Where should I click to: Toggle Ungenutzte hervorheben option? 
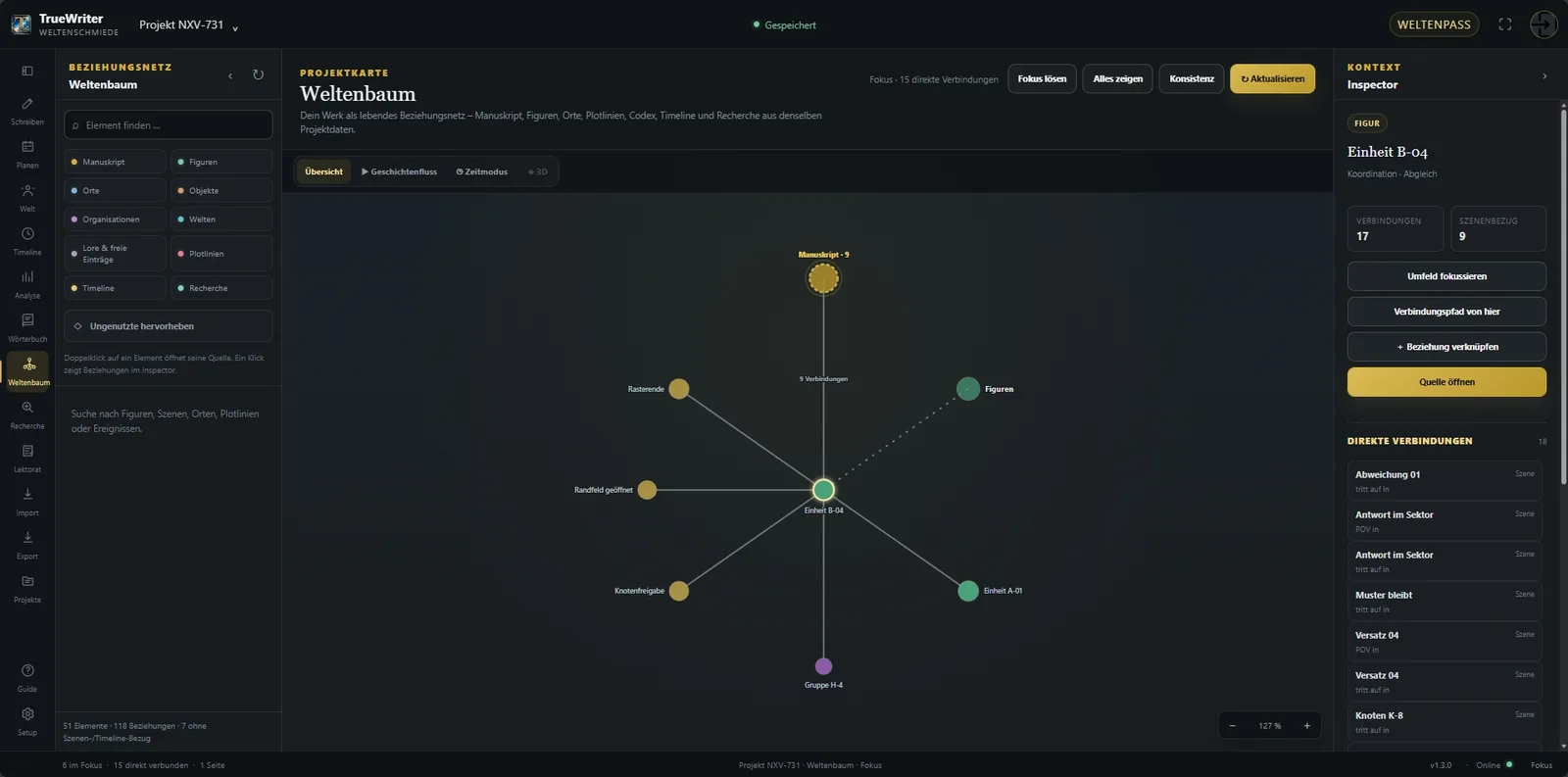[169, 326]
